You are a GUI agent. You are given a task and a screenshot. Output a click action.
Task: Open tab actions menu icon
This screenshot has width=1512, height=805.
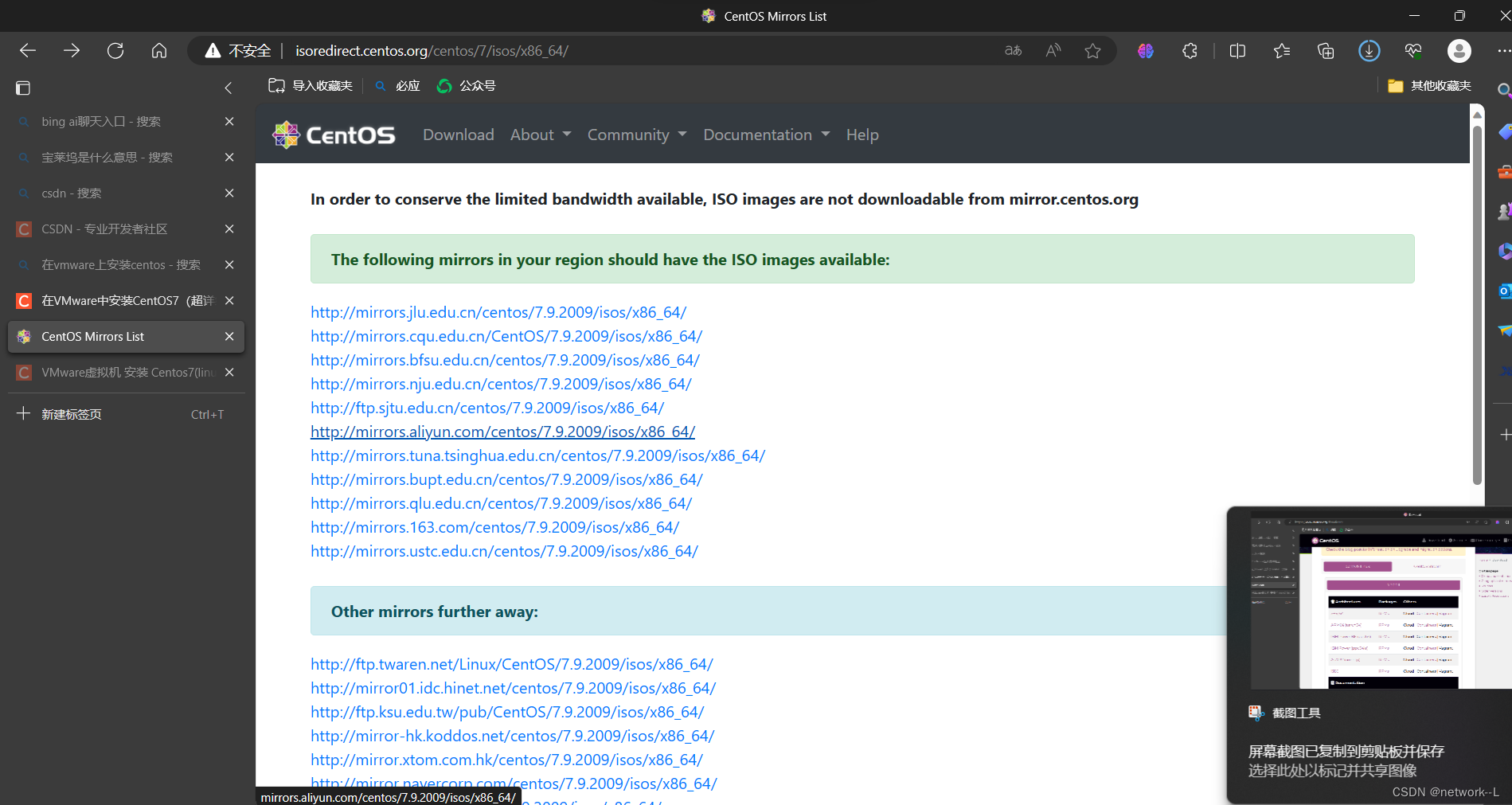pyautogui.click(x=23, y=88)
